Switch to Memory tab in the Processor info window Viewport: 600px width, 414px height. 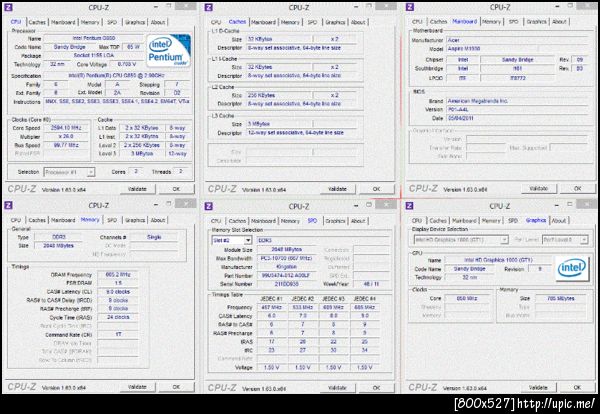pyautogui.click(x=90, y=22)
